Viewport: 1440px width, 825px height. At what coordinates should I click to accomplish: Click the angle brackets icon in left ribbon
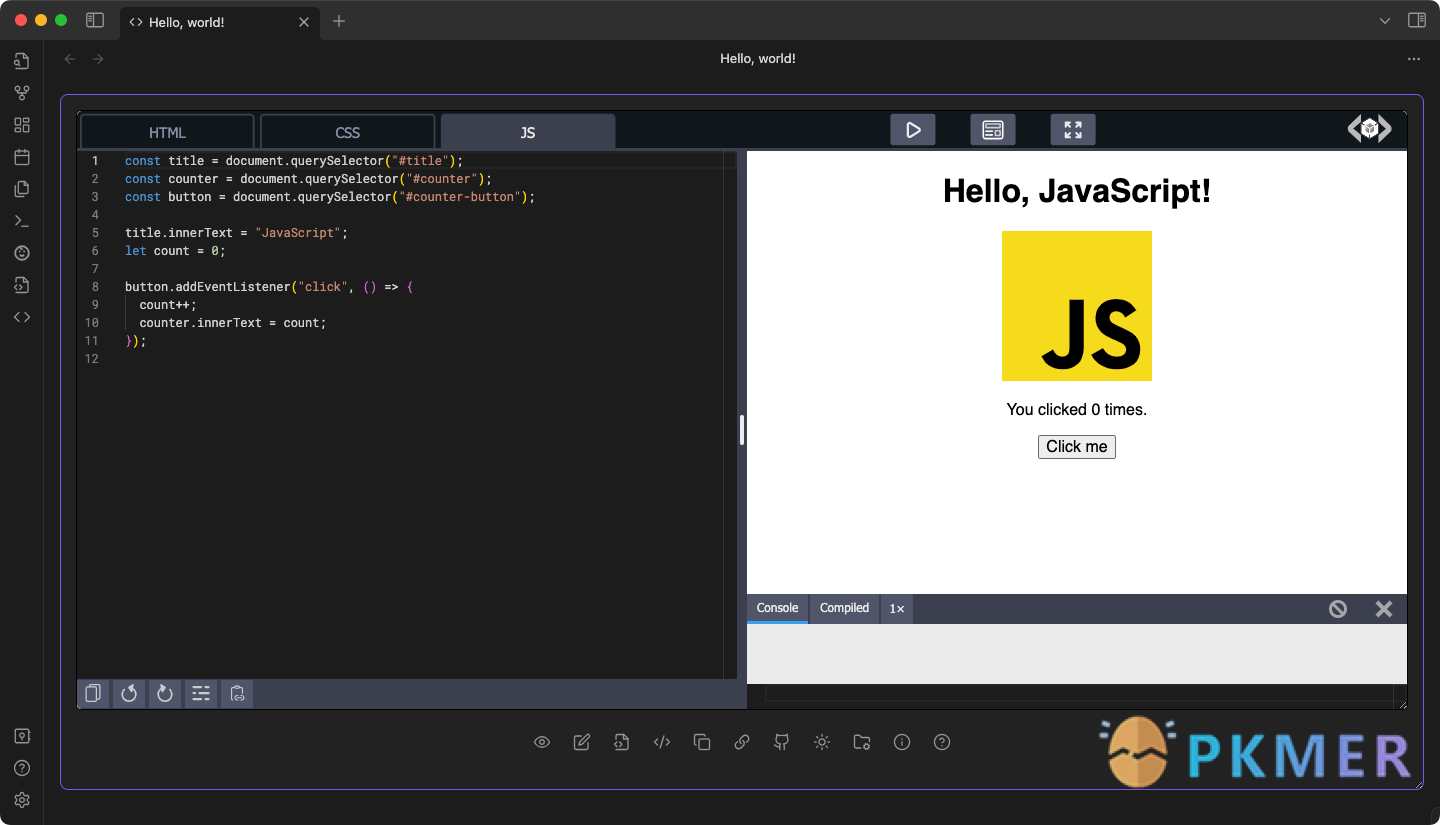point(22,317)
